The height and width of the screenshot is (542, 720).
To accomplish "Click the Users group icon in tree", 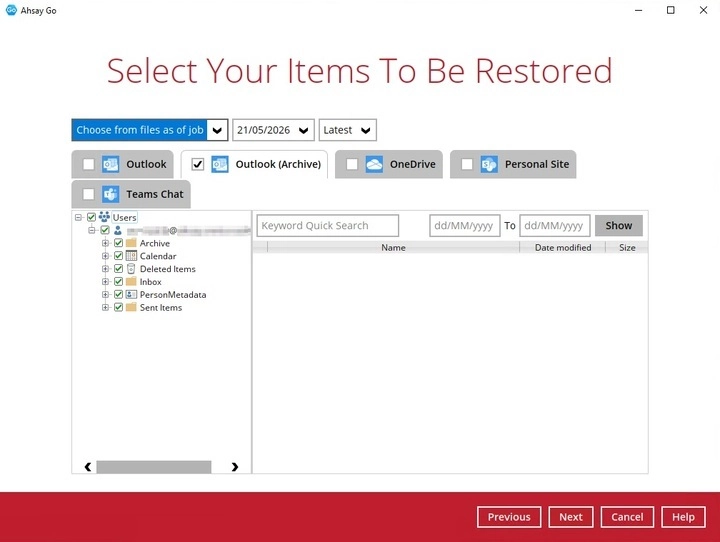I will [x=104, y=217].
